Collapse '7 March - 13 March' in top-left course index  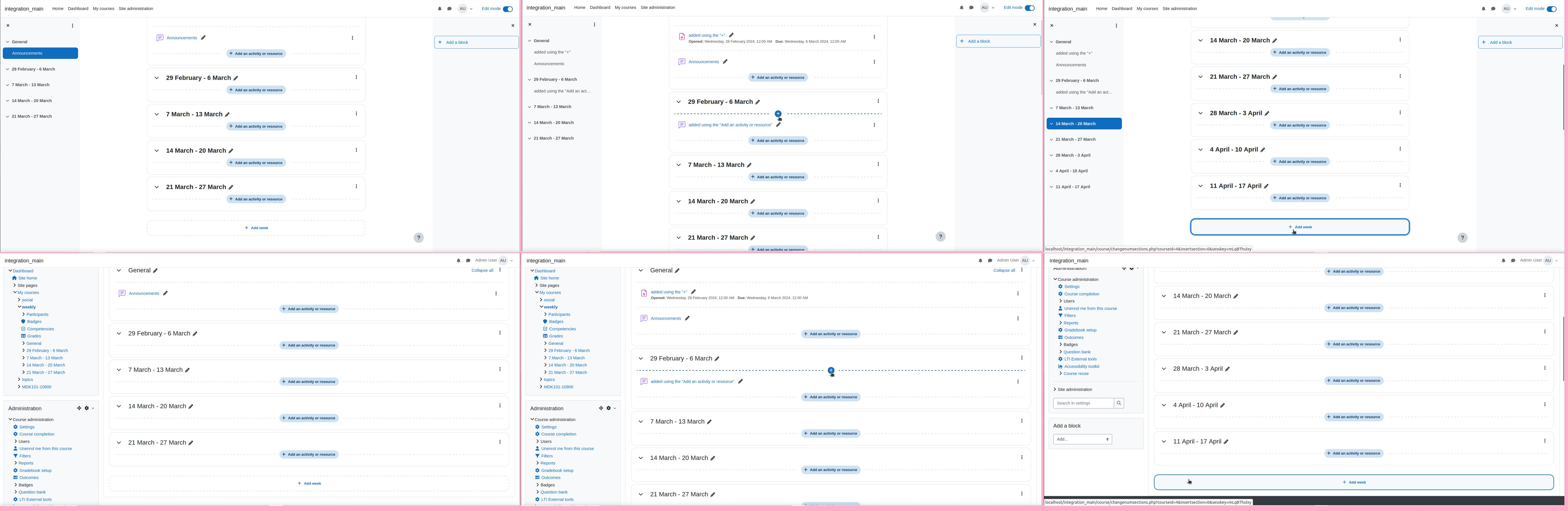[8, 85]
